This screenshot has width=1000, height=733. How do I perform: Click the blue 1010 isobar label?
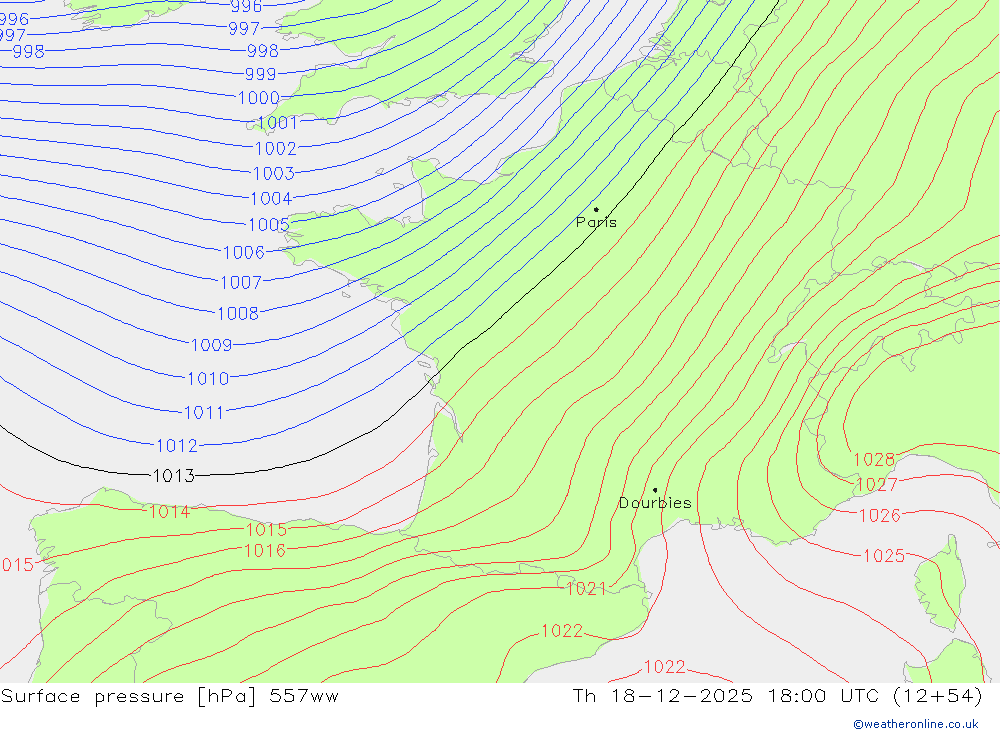click(208, 379)
